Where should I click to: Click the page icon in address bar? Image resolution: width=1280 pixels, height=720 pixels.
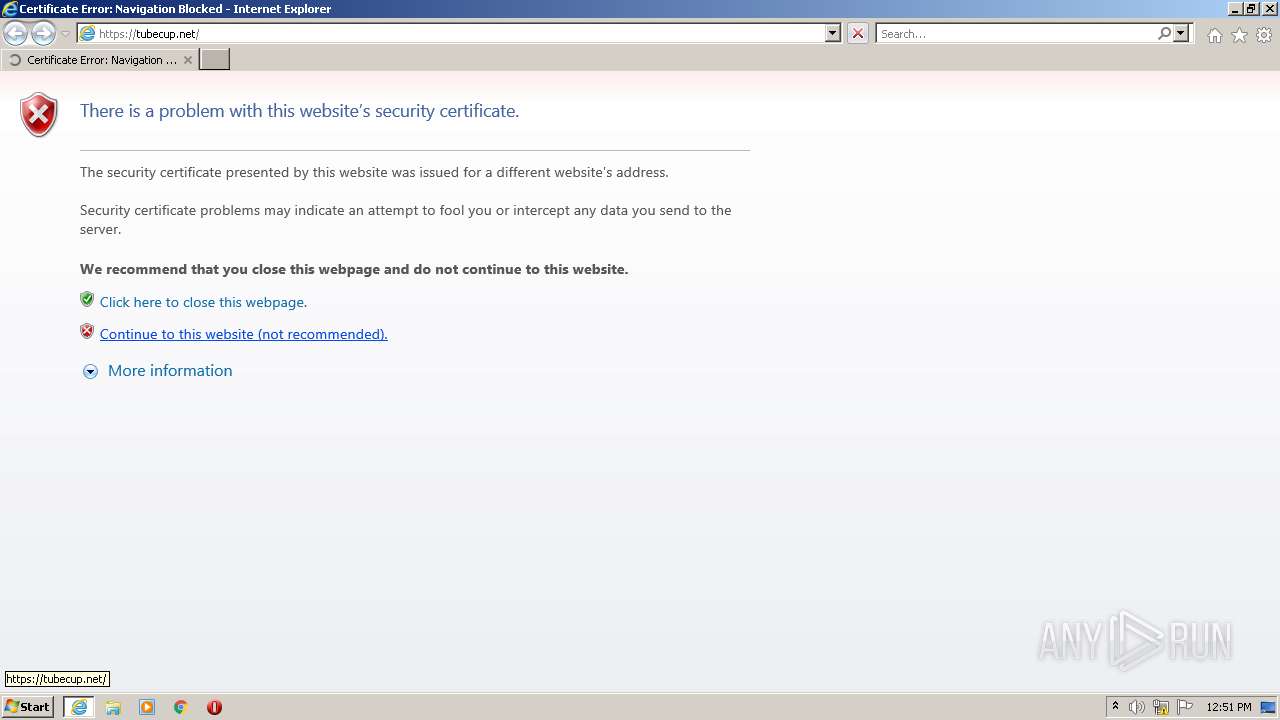(x=87, y=33)
